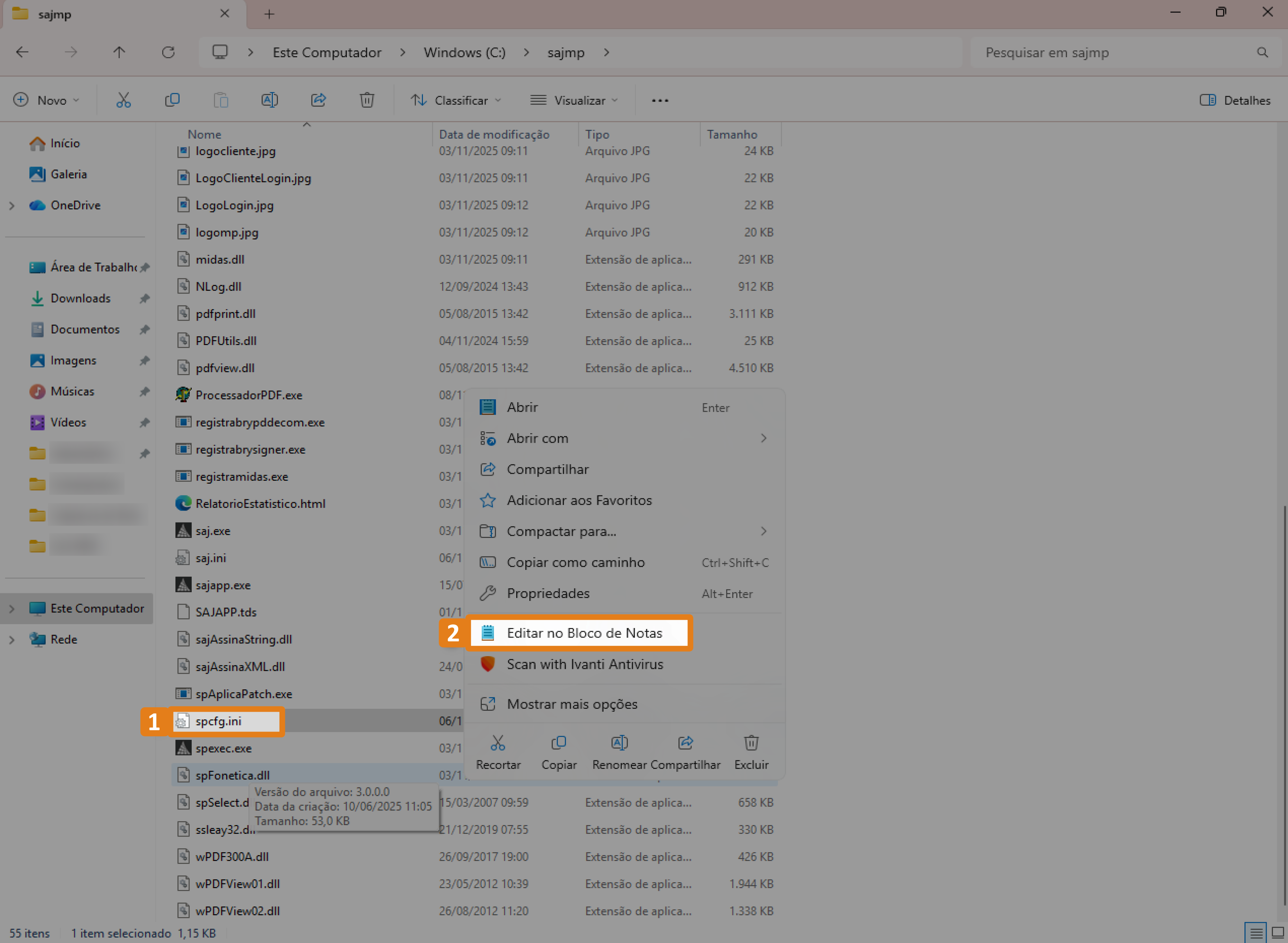
Task: Click the Novo button
Action: point(46,100)
